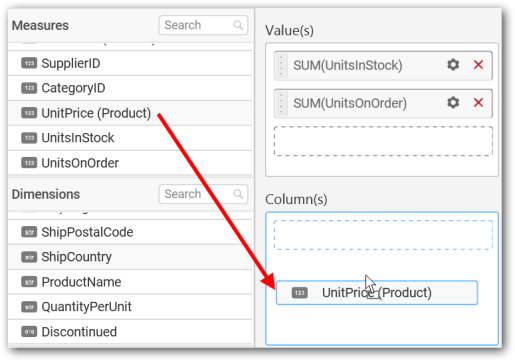Click empty dashed slot in Value(s)
The image size is (515, 361).
point(383,141)
